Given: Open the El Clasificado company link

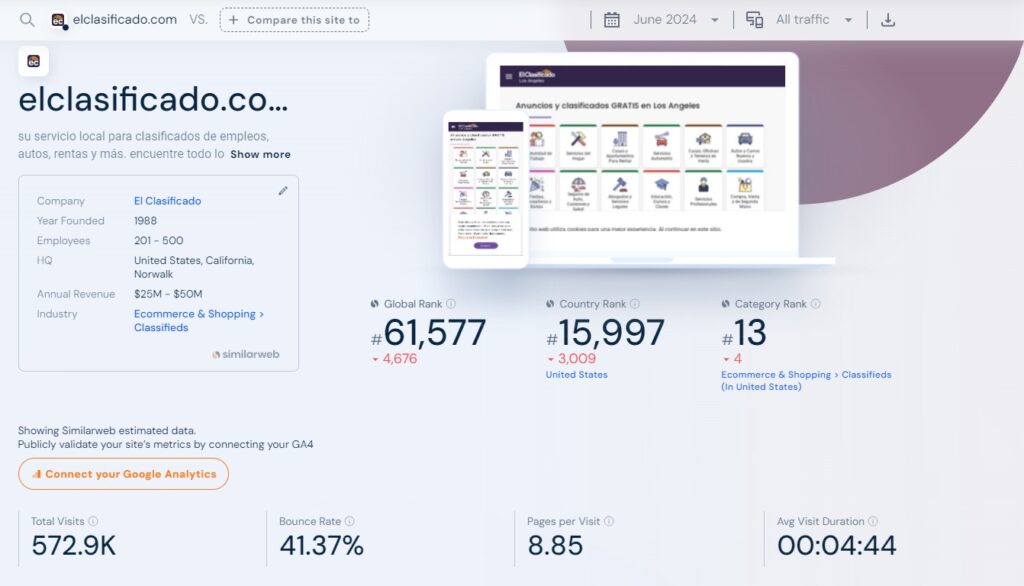Looking at the screenshot, I should click(x=168, y=201).
